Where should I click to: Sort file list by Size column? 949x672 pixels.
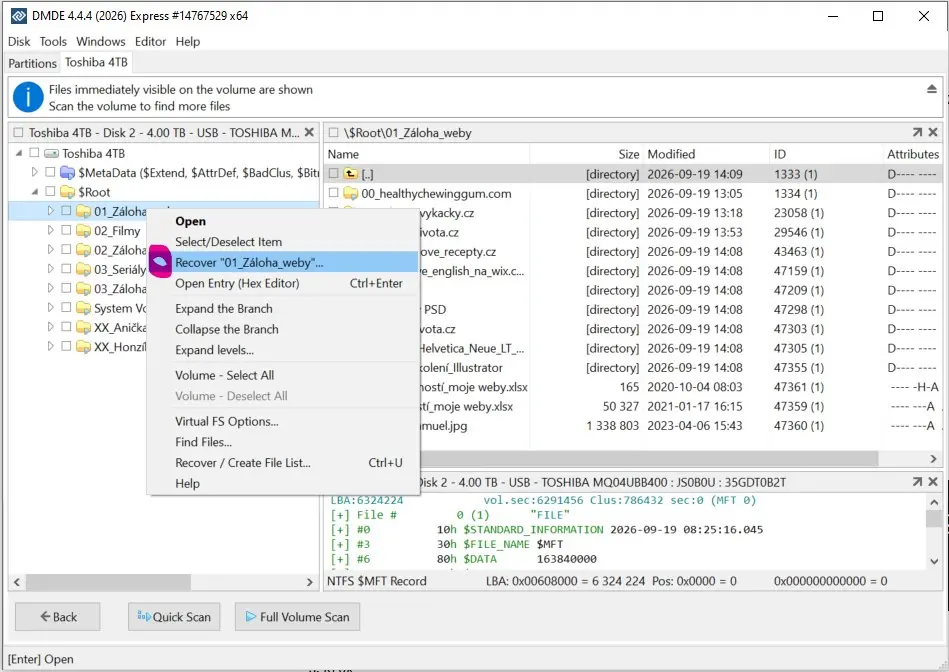coord(586,154)
